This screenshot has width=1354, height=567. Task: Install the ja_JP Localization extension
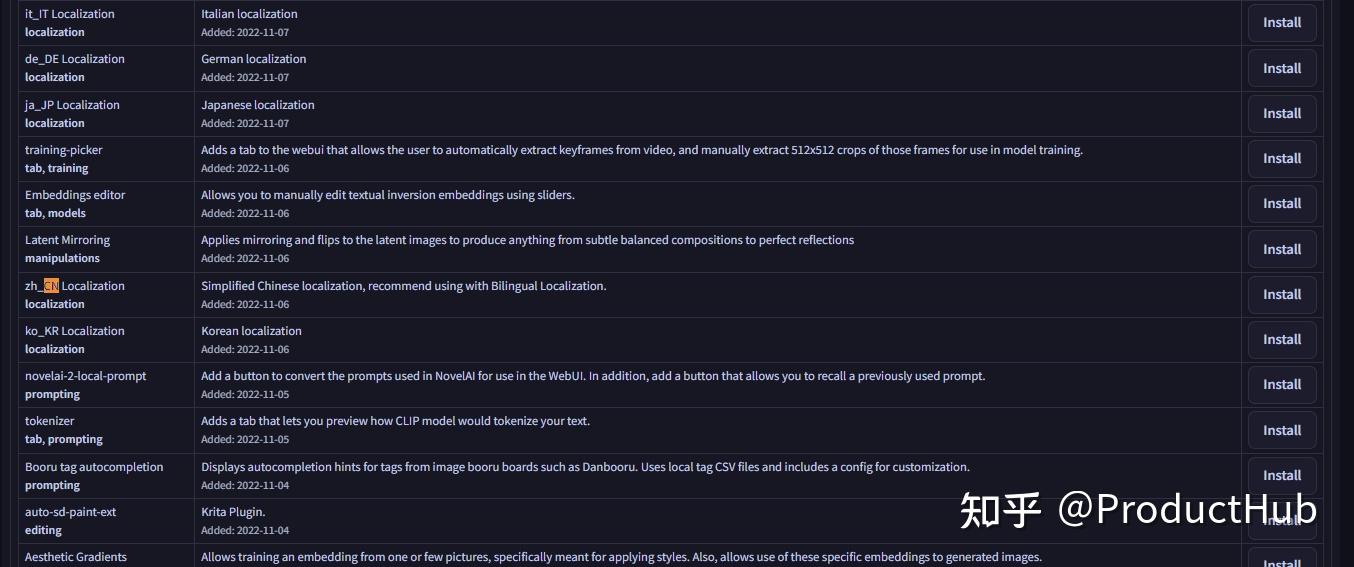coord(1281,114)
